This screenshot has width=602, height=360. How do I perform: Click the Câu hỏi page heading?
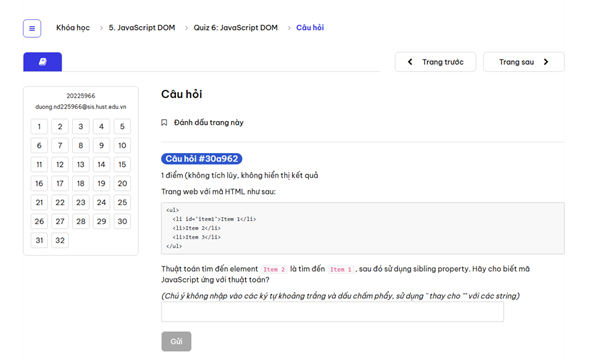click(x=182, y=94)
